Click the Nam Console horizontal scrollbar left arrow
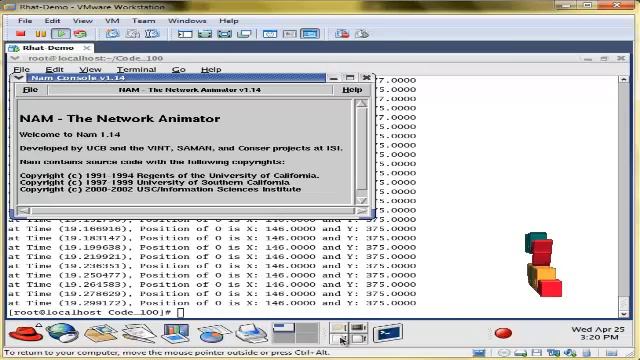The image size is (640, 360). pos(23,211)
